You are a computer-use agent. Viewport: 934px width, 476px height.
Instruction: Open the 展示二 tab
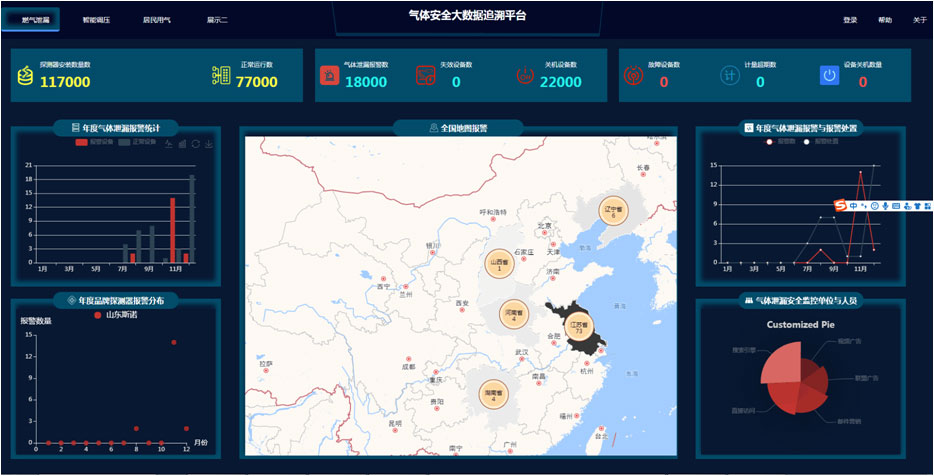click(217, 20)
